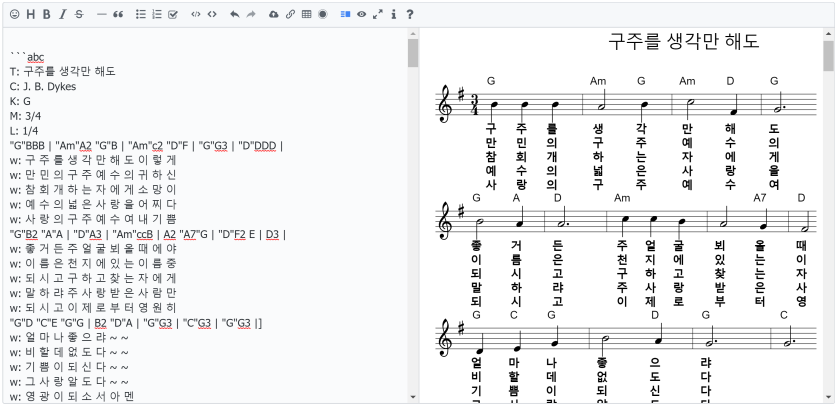
Task: Click the 'K: G' line
Action: coord(20,101)
